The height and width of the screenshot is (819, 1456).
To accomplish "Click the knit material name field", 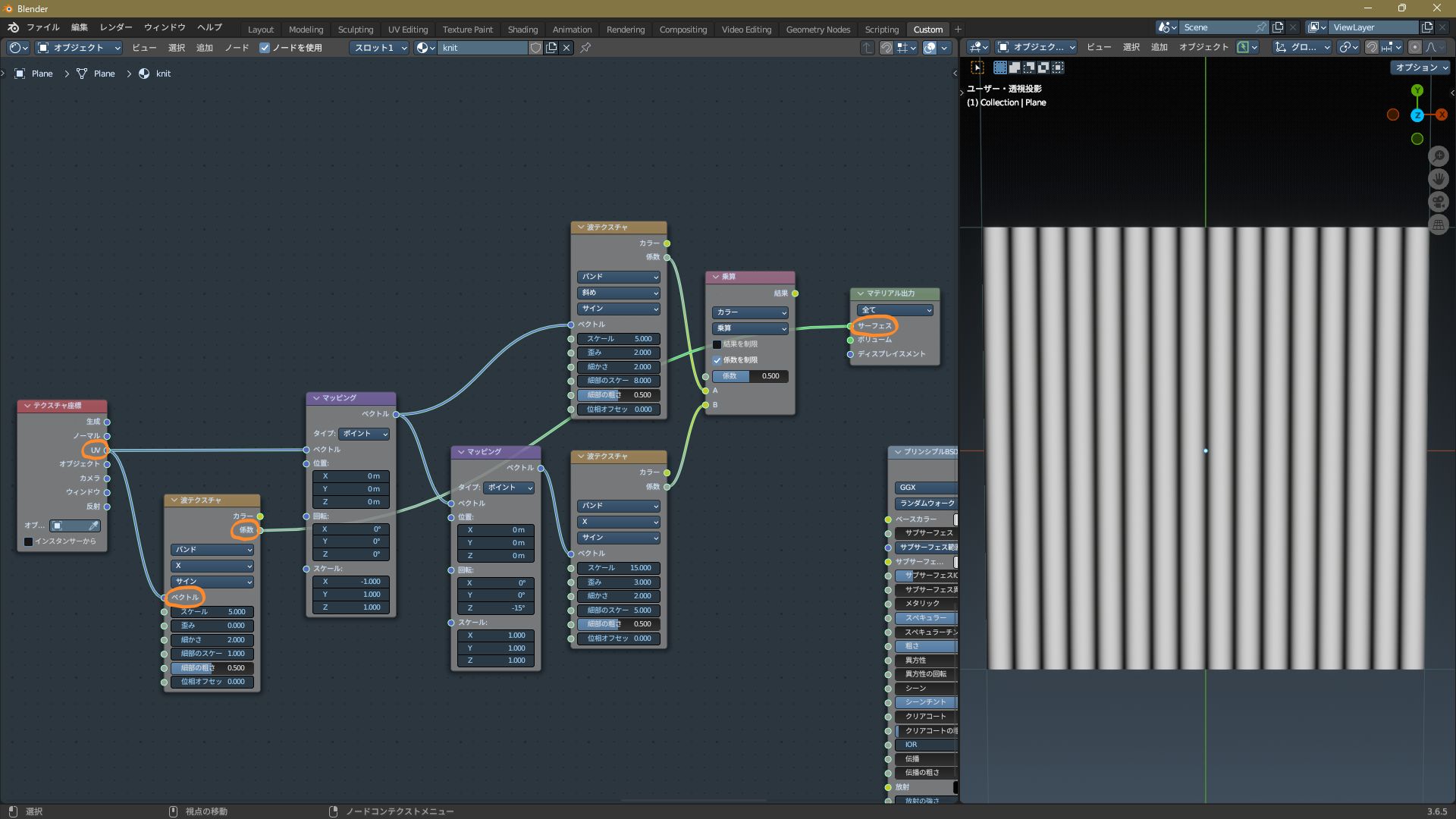I will (x=482, y=48).
